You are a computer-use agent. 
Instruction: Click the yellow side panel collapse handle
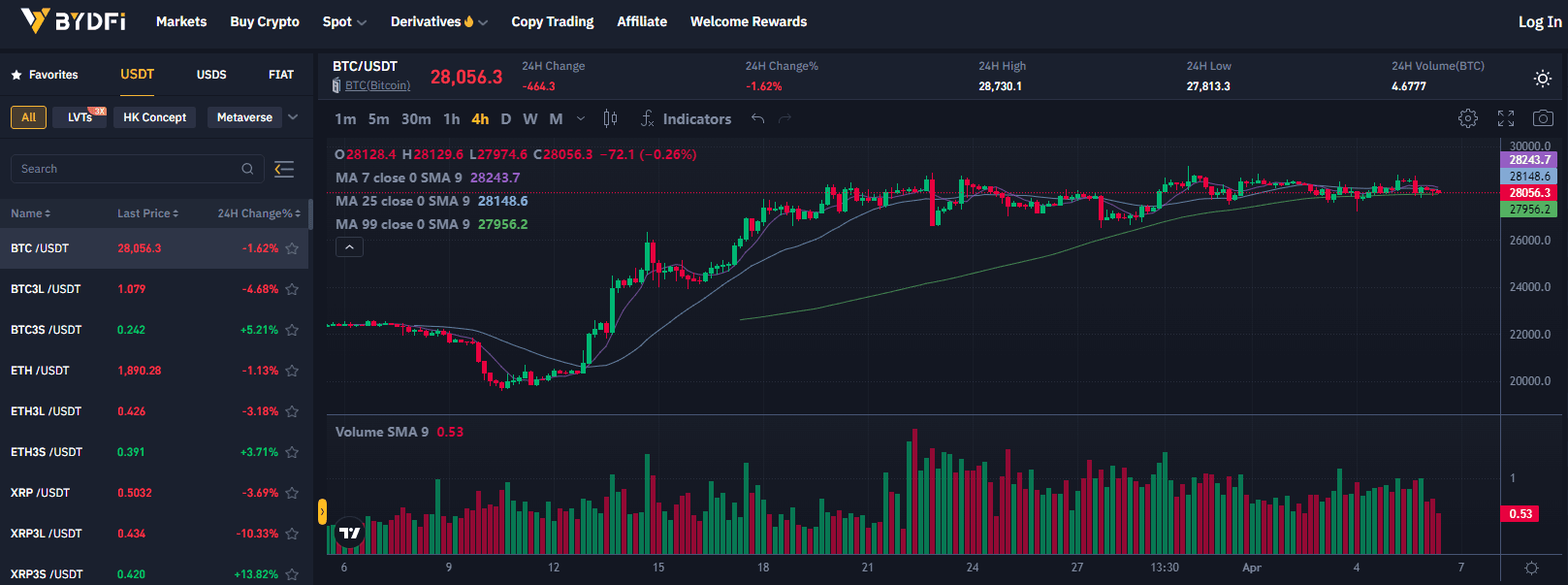click(x=322, y=511)
